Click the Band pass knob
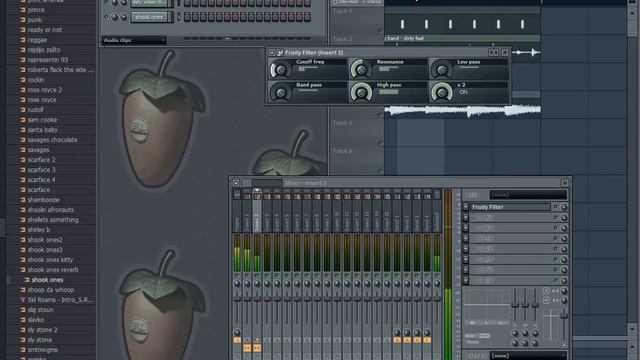The height and width of the screenshot is (360, 640). pyautogui.click(x=280, y=93)
